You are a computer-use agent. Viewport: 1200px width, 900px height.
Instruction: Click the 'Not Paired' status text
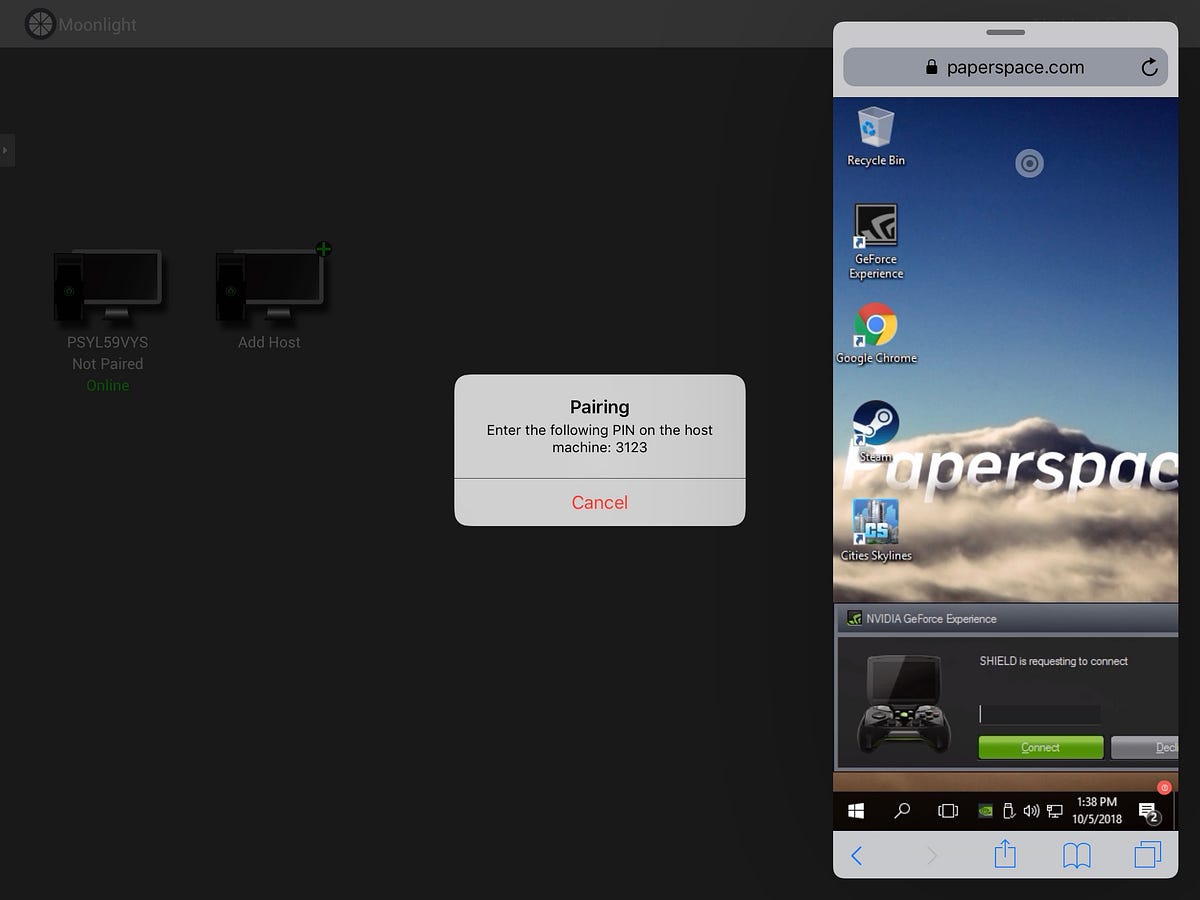pyautogui.click(x=108, y=364)
